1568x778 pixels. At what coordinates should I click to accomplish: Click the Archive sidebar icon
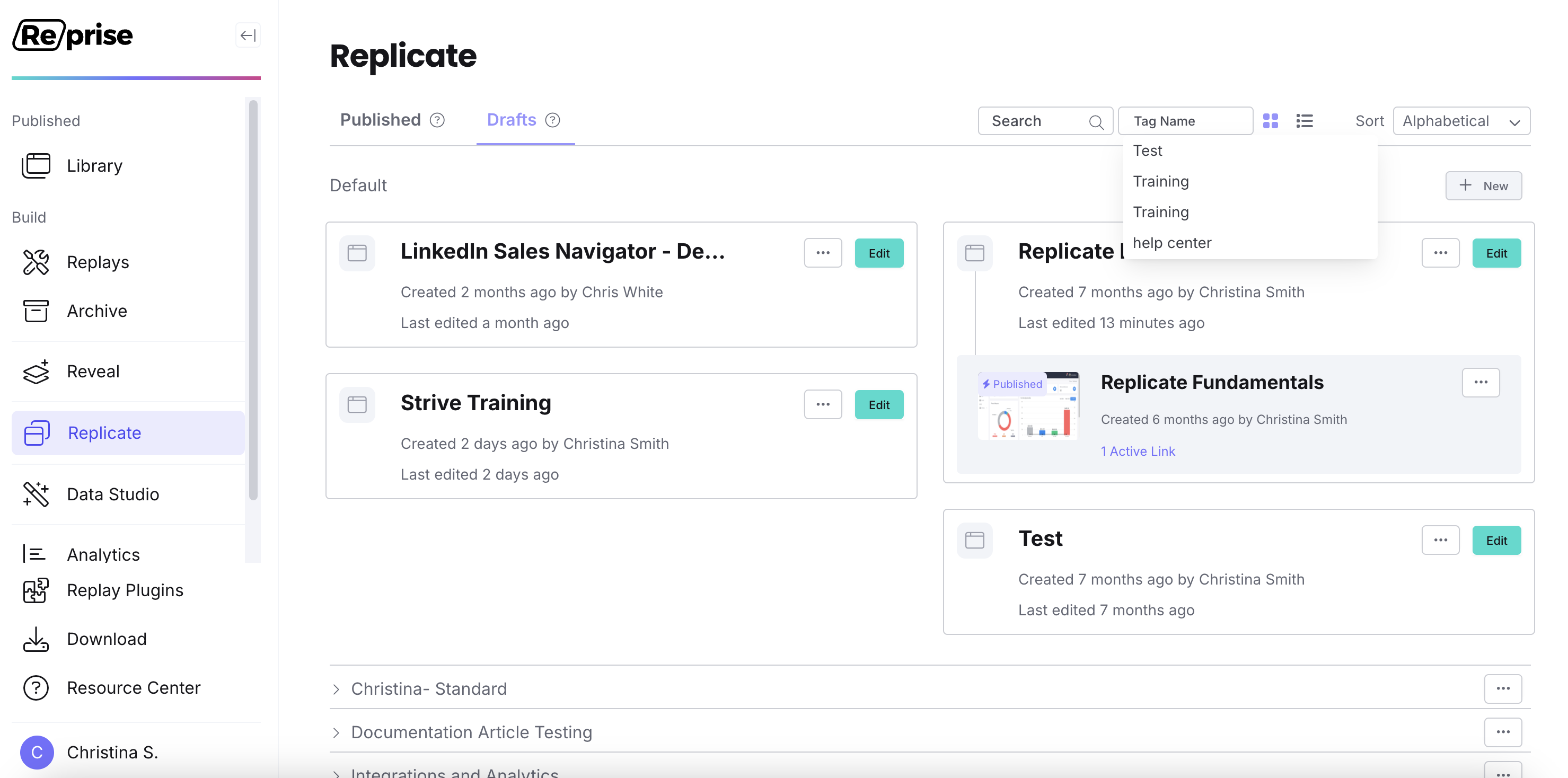(36, 311)
